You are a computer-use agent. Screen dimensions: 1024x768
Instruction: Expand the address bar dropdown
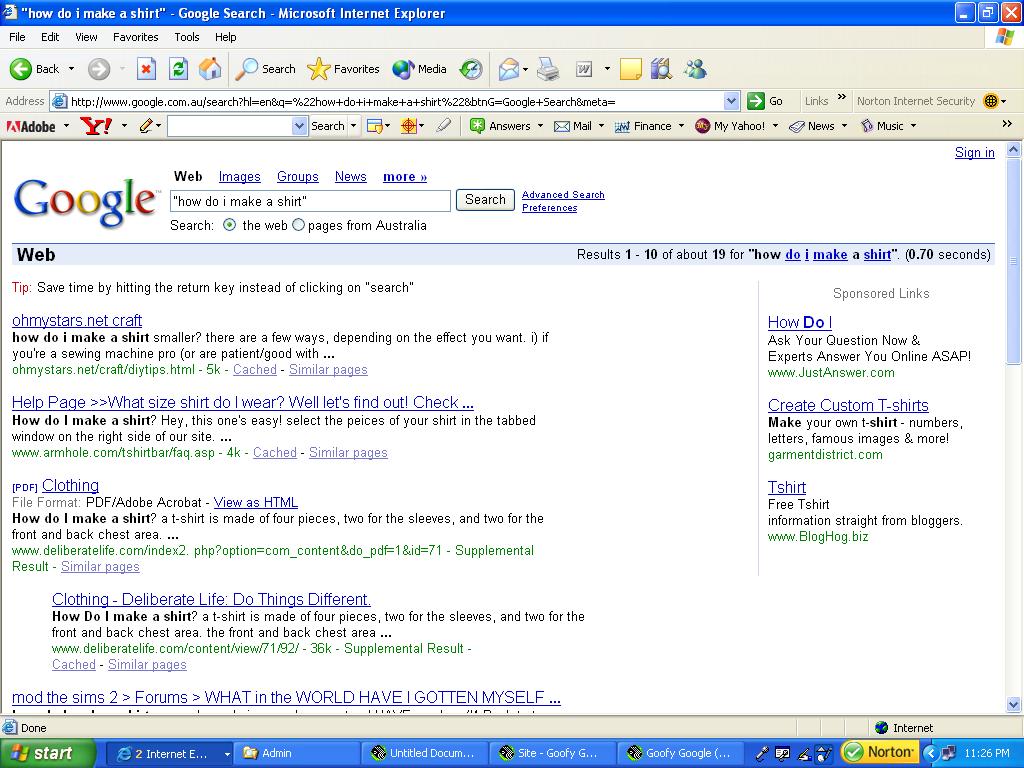(730, 101)
